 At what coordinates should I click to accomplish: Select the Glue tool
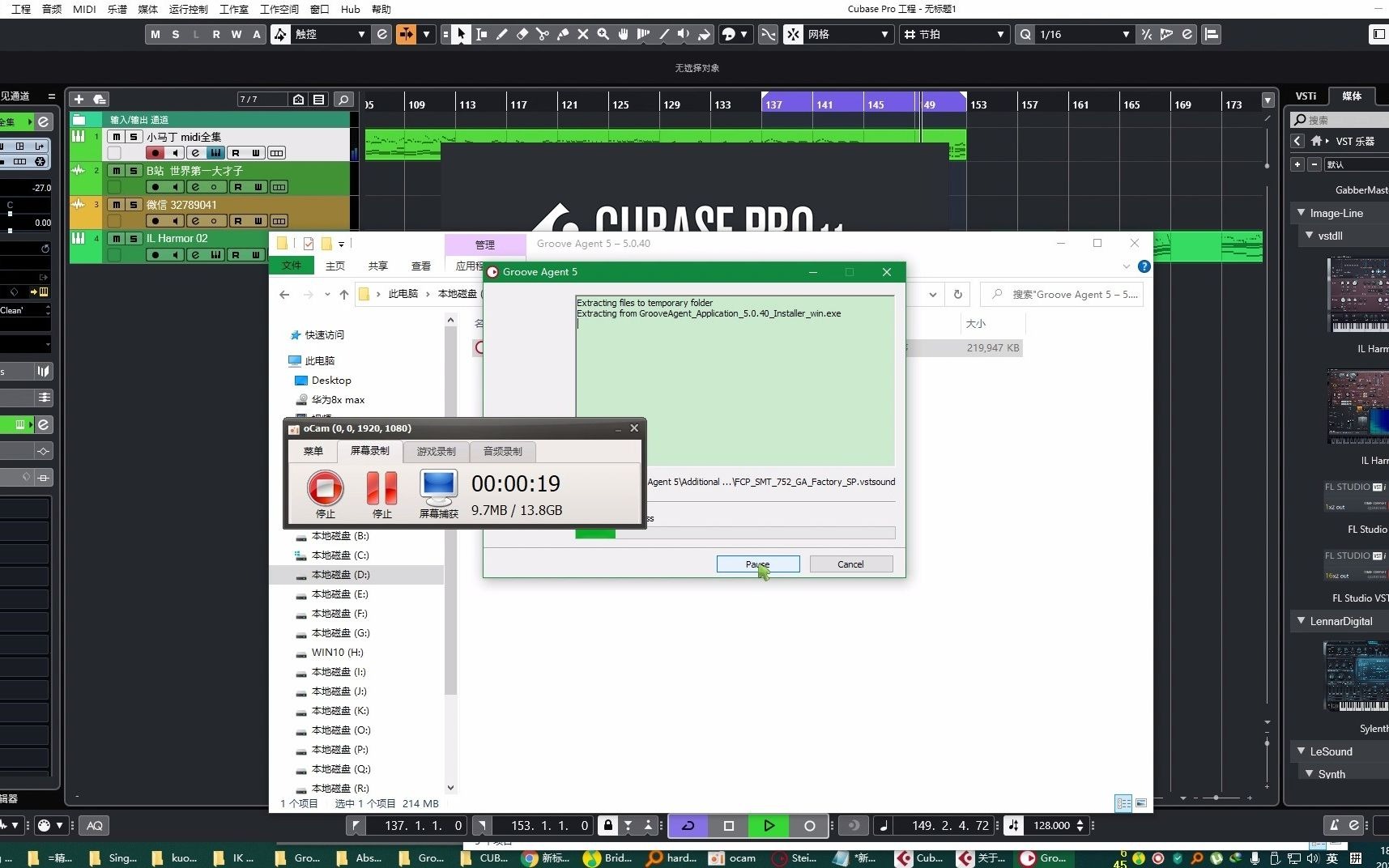563,34
